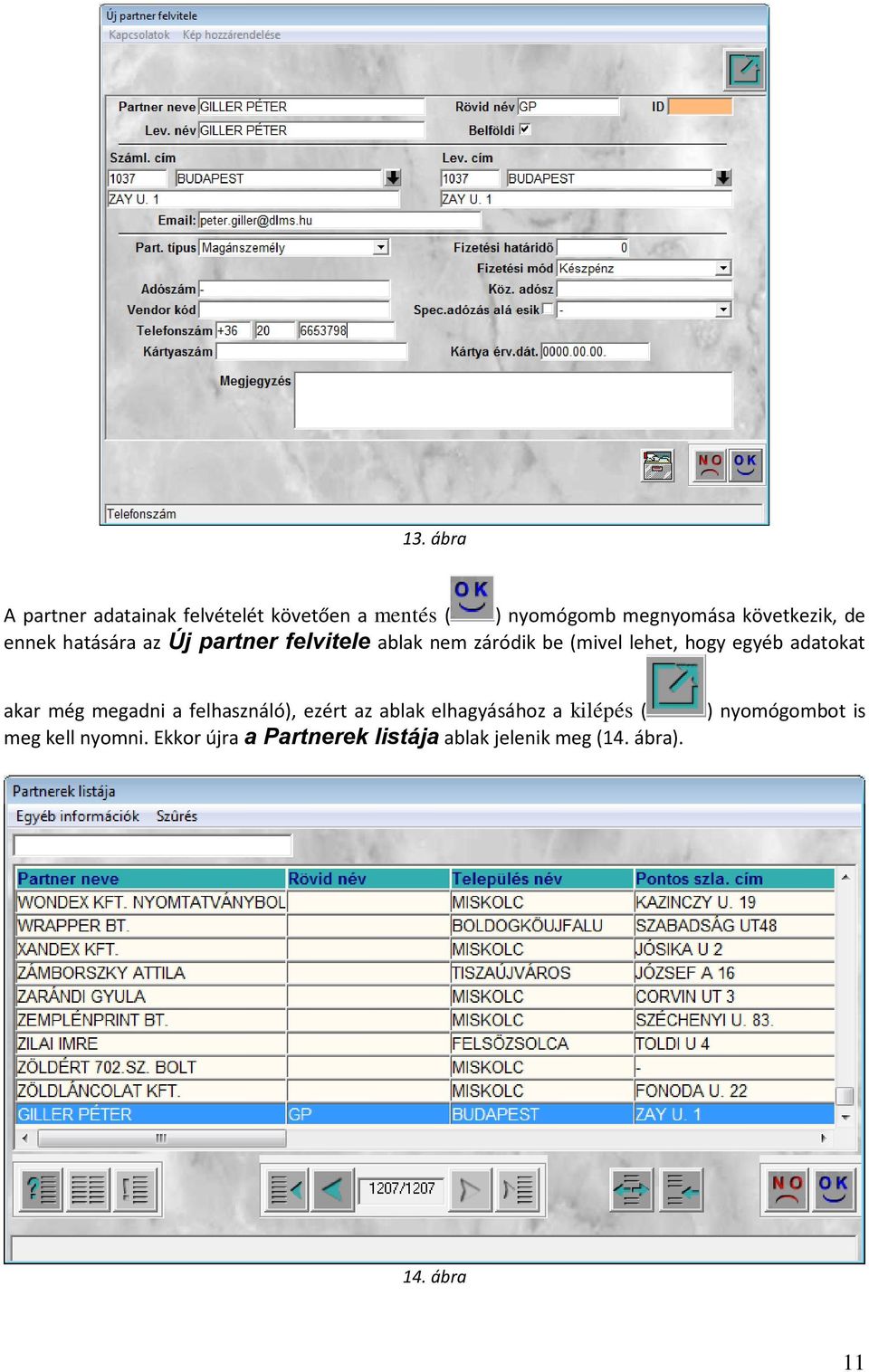Open the Part. típus dropdown showing Magánszemély
This screenshot has height=1372, width=869.
pyautogui.click(x=381, y=247)
